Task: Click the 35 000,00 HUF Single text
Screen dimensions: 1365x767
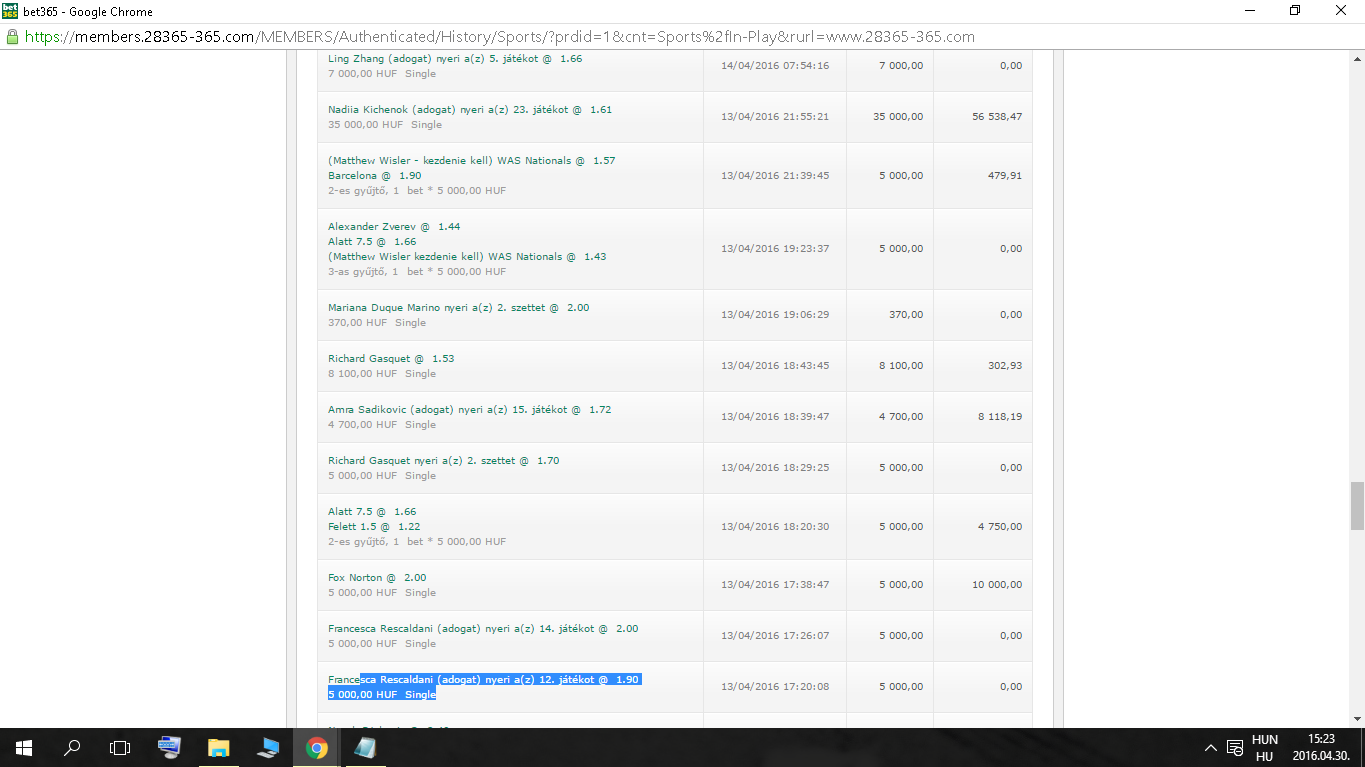Action: [385, 125]
